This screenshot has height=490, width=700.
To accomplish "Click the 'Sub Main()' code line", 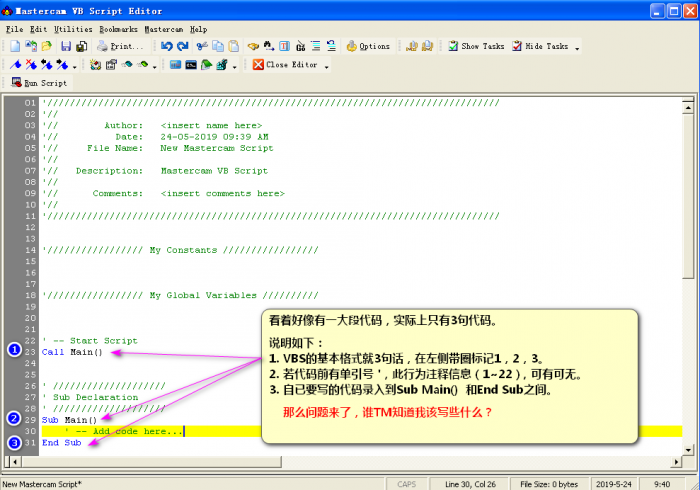I will pyautogui.click(x=69, y=420).
